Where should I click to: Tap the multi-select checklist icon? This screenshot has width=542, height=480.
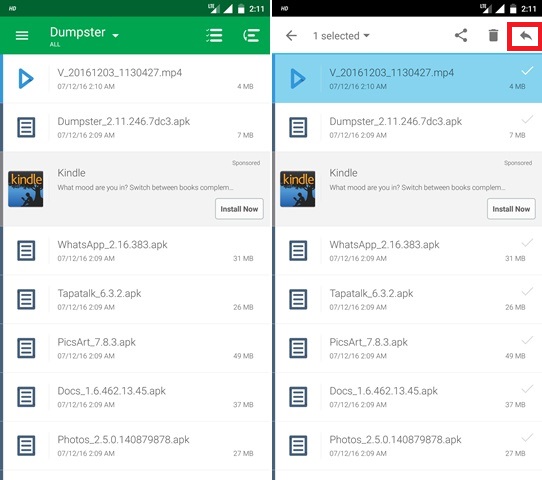coord(214,35)
